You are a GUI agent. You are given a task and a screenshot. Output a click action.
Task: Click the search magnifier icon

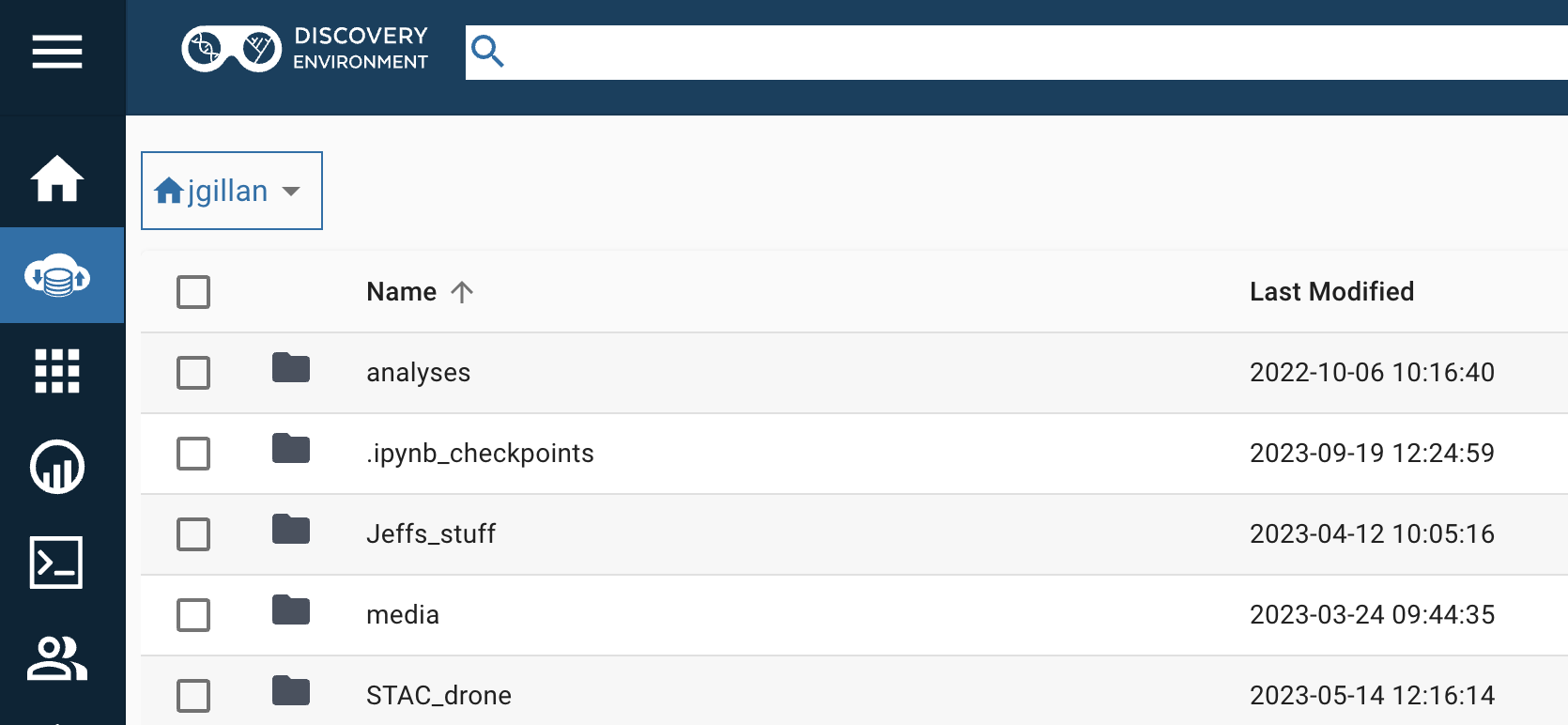487,52
